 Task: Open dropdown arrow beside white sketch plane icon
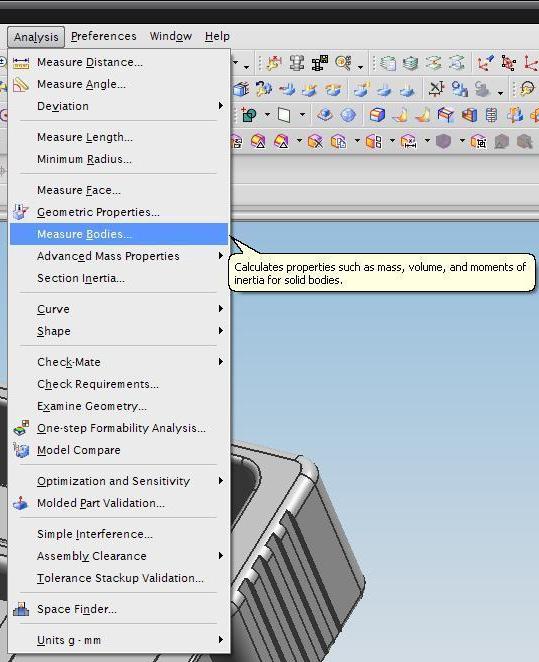coord(302,114)
